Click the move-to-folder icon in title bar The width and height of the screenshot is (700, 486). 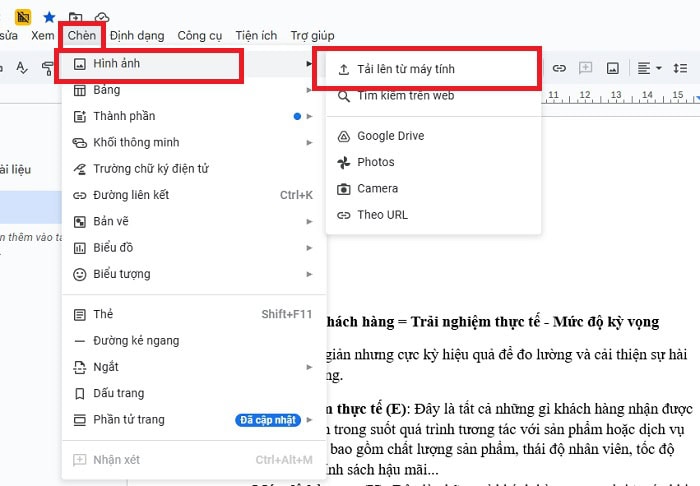[75, 17]
